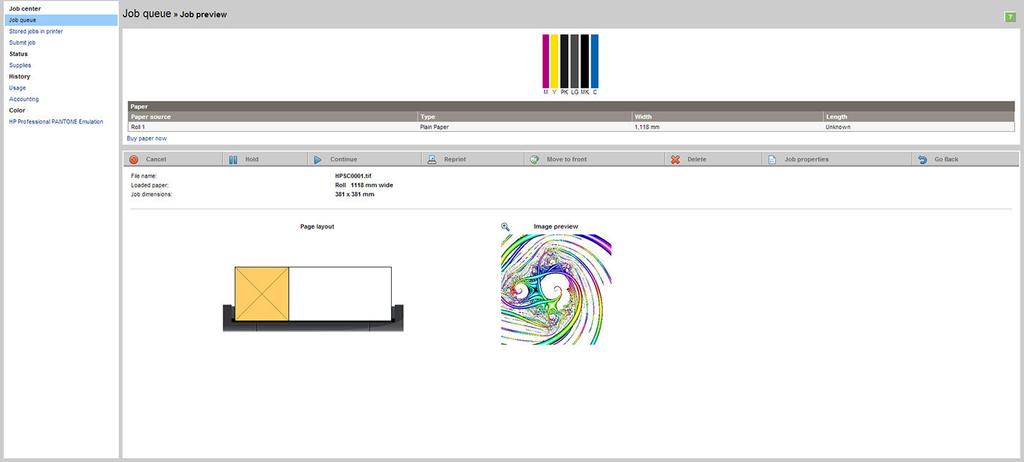Open Stored jobs in printer

[36, 31]
